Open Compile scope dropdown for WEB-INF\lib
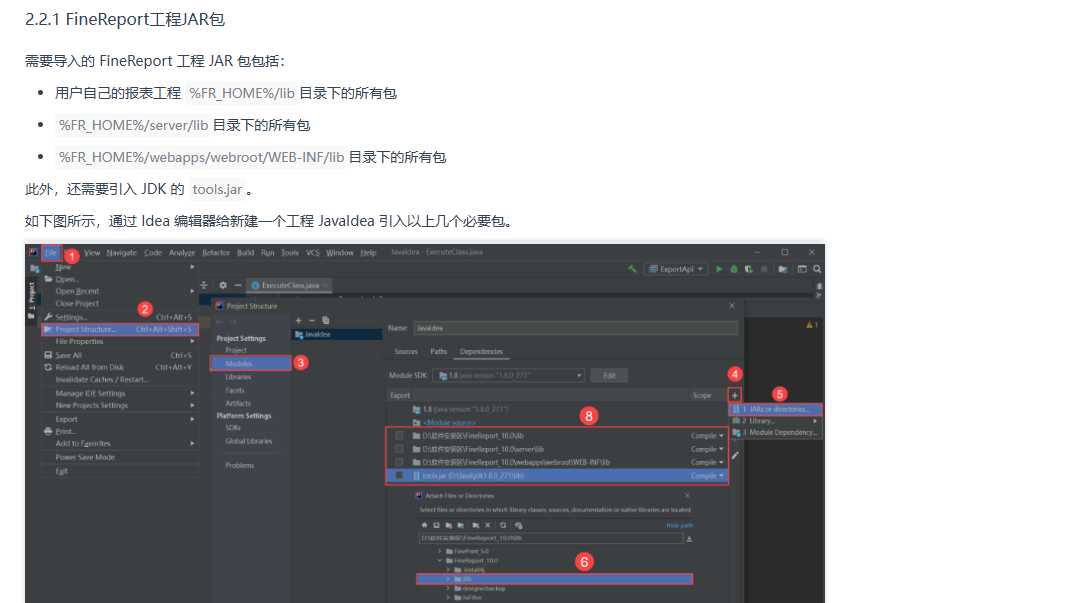 [707, 462]
